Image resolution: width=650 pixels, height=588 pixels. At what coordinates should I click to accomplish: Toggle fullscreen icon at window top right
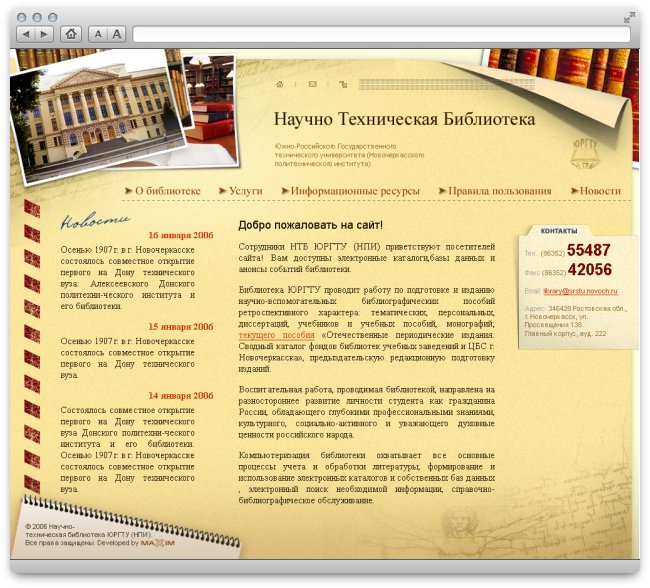tap(629, 17)
